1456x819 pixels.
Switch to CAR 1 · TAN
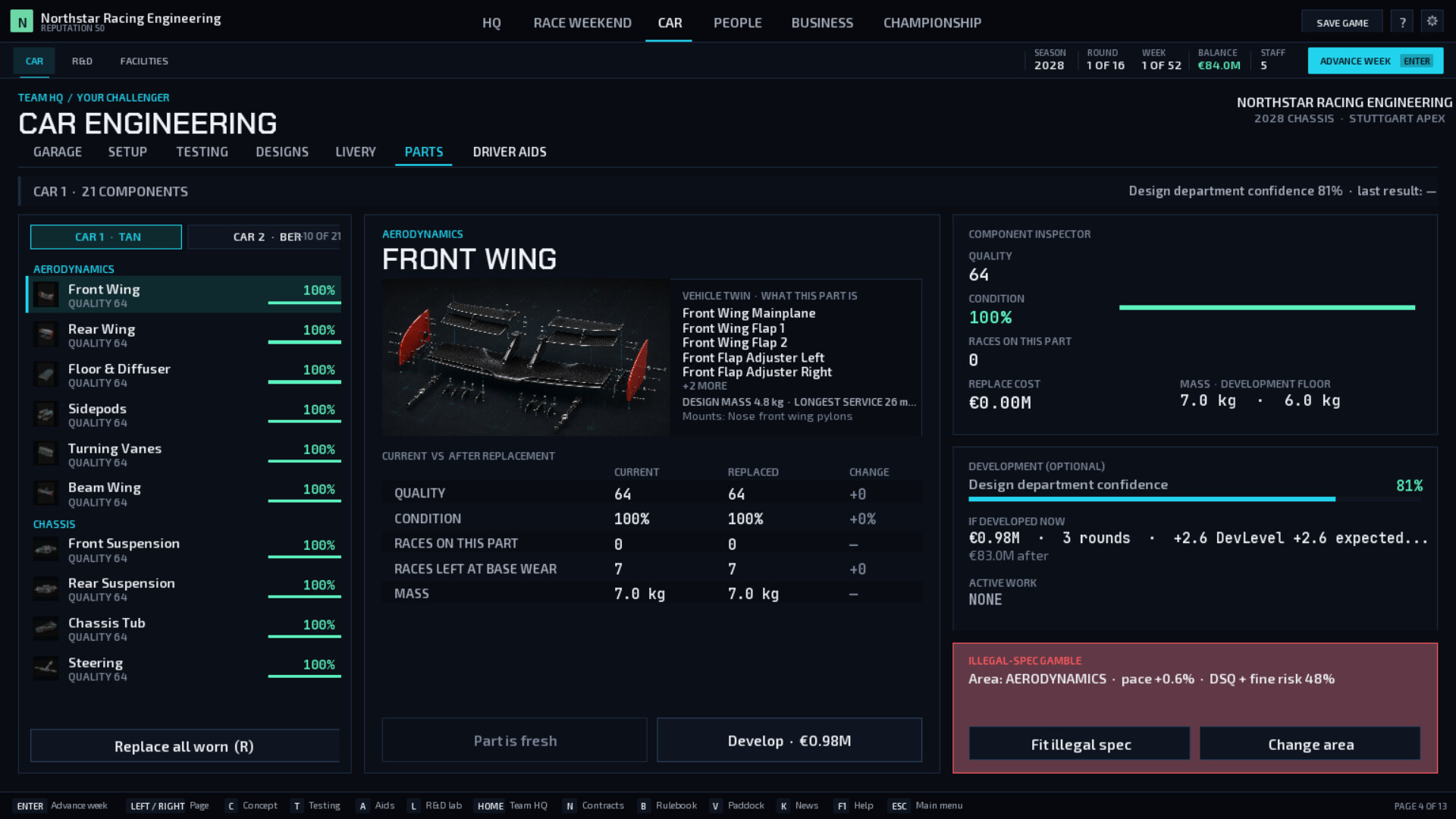click(106, 237)
